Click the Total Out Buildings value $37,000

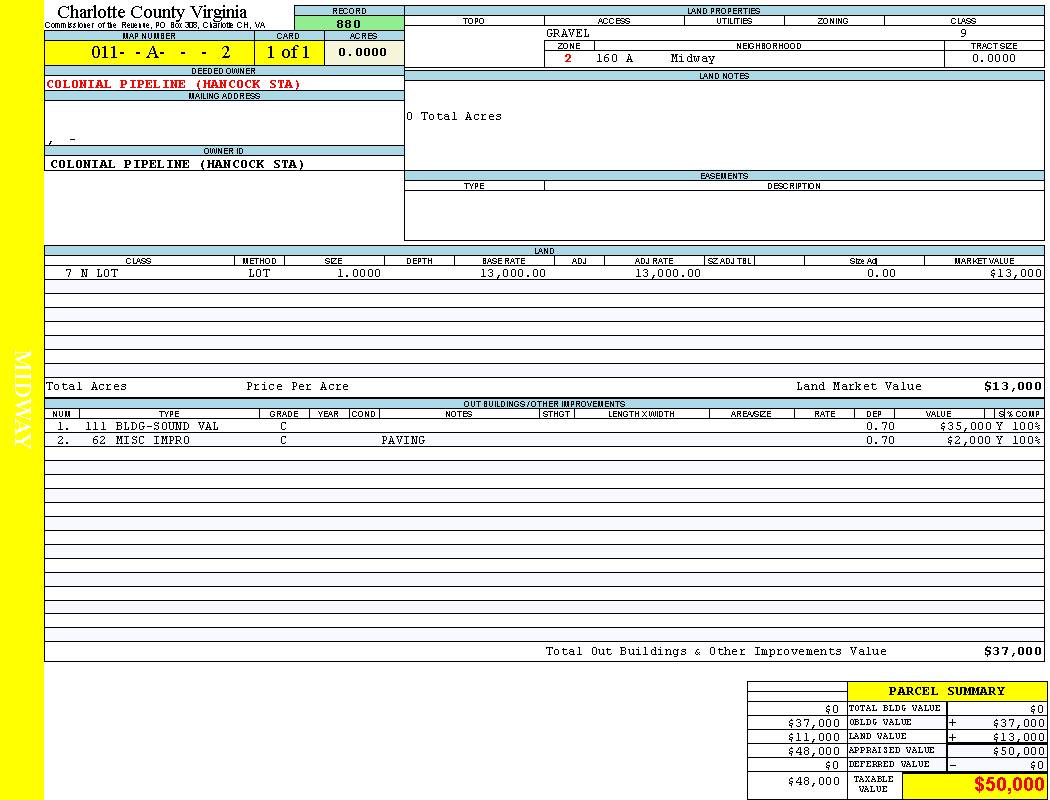(x=1012, y=651)
